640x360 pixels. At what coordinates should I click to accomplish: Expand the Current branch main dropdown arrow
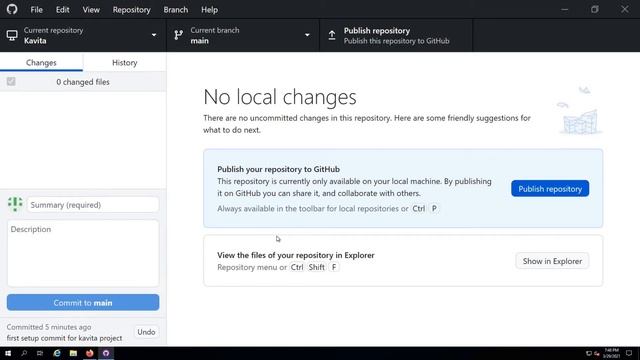click(x=307, y=35)
